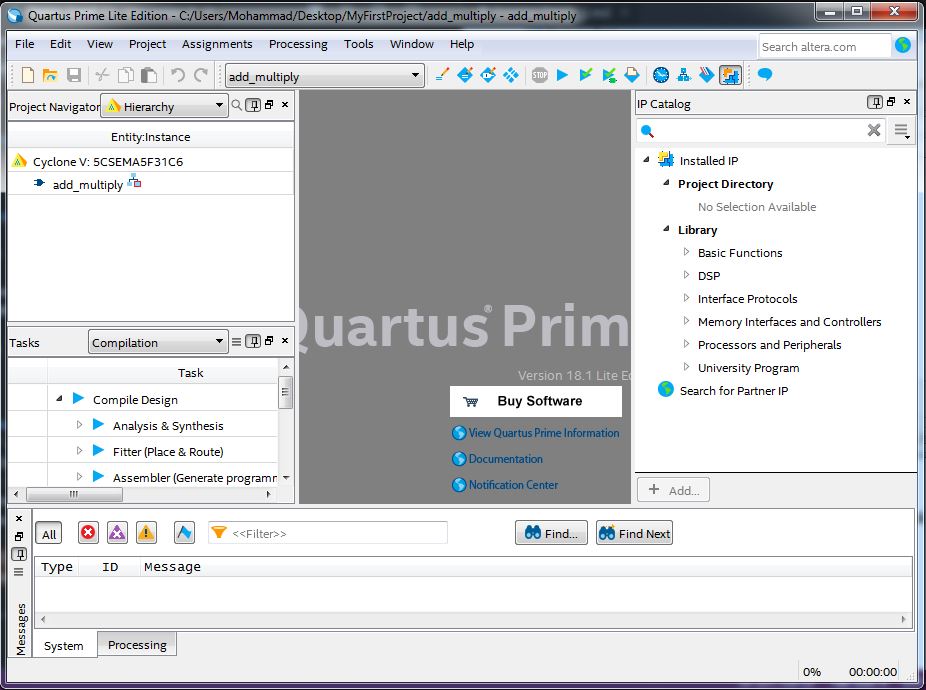Pin the Tasks panel
The width and height of the screenshot is (926, 690).
coord(253,341)
